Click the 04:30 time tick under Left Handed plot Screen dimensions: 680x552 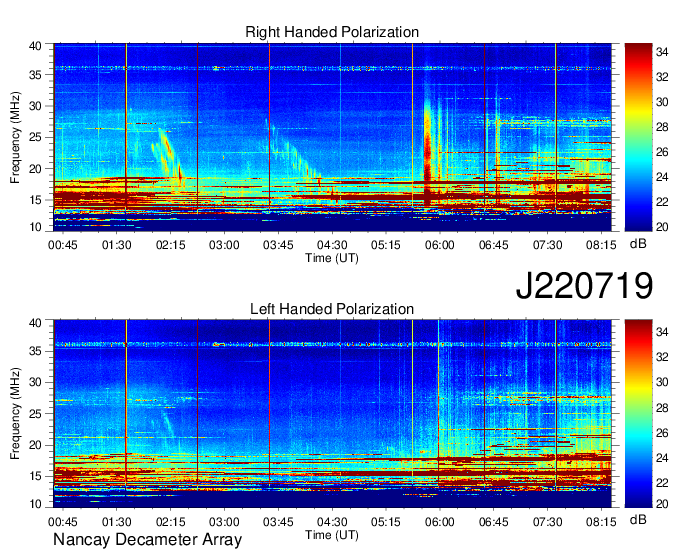point(332,522)
